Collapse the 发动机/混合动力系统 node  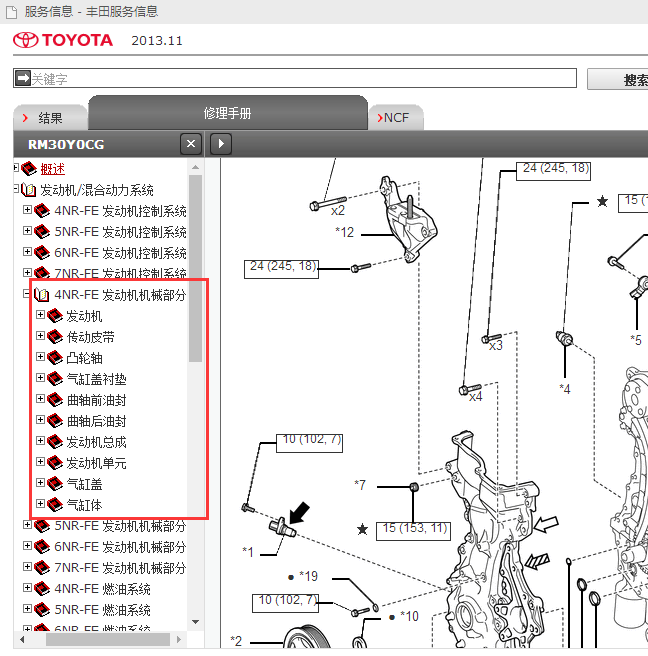click(x=16, y=189)
